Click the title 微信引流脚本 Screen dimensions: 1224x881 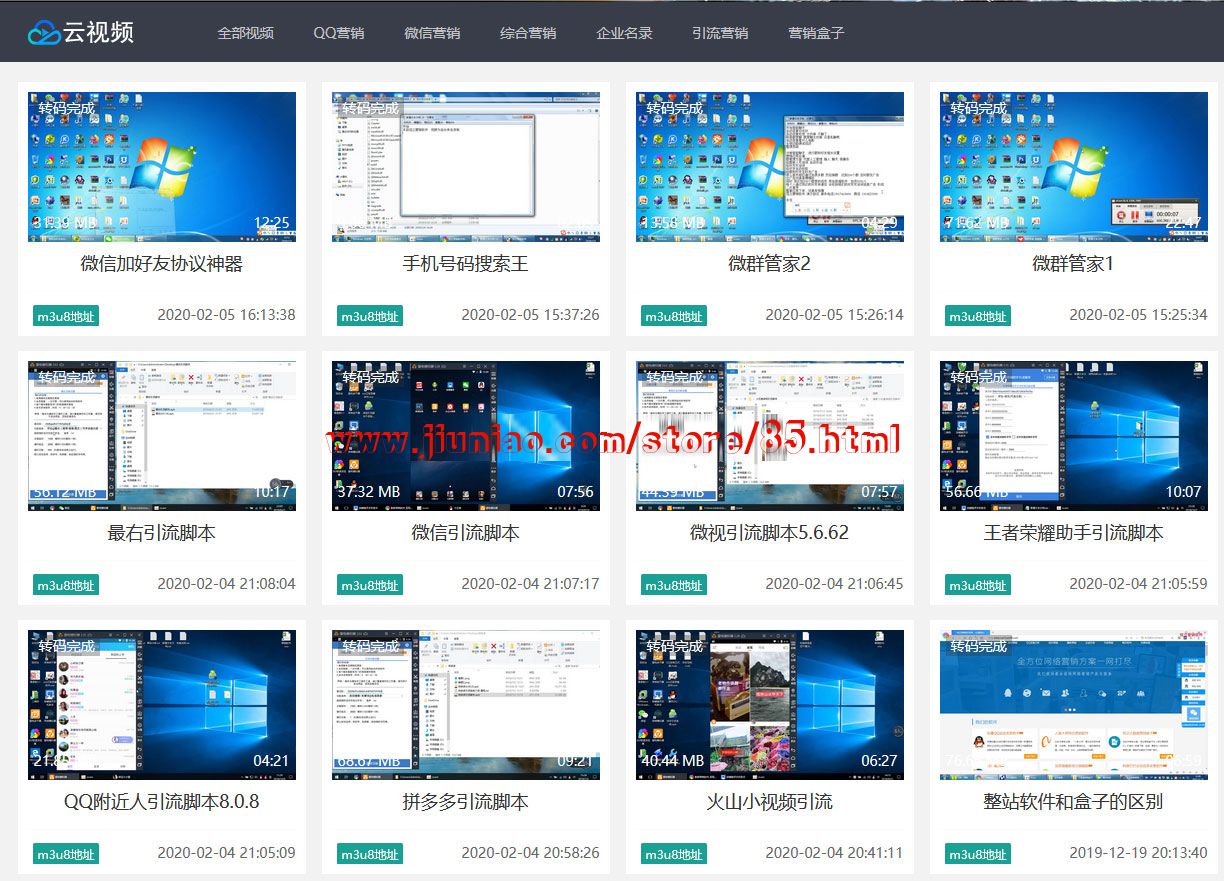(x=466, y=533)
